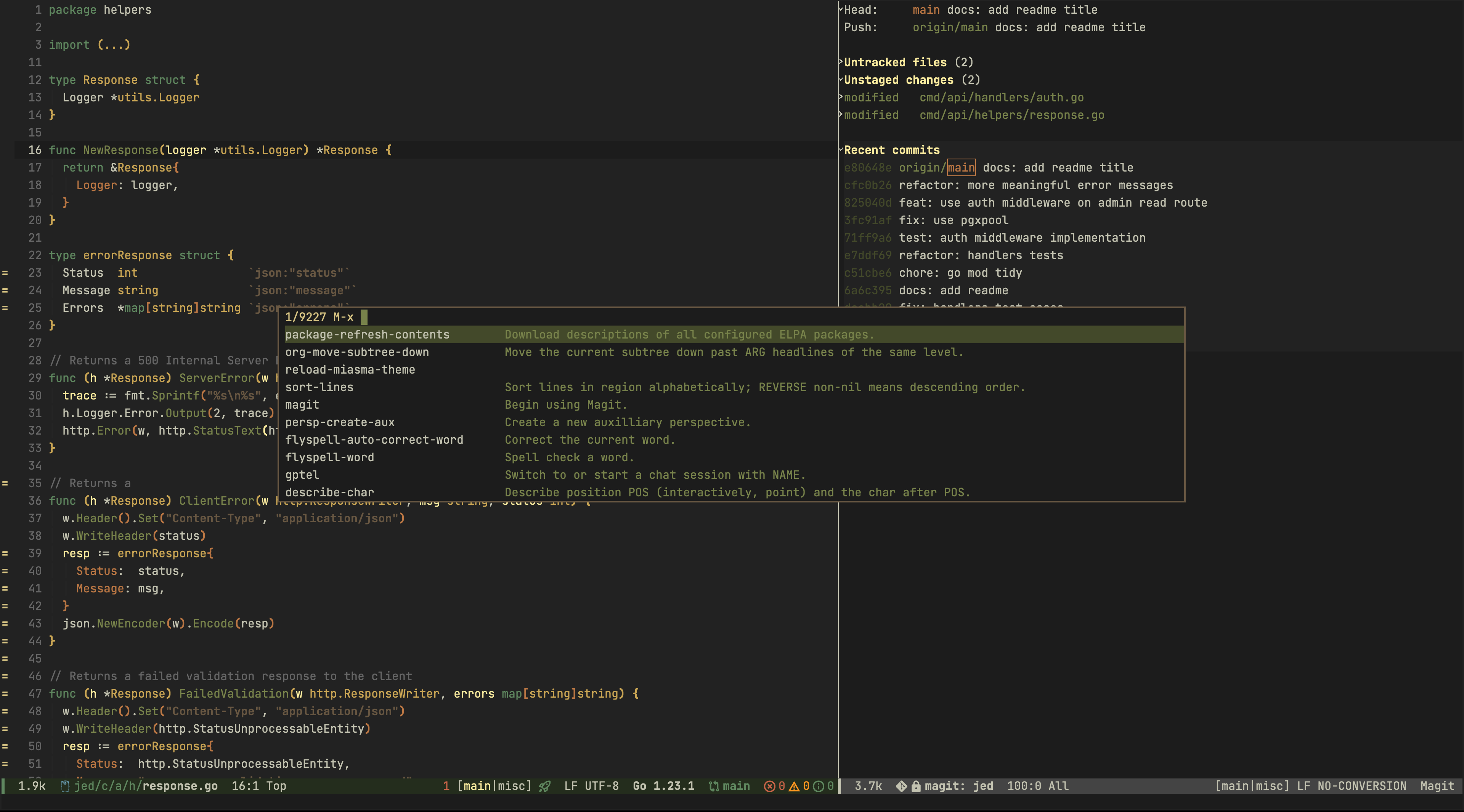
Task: Click the Go gopher file icon in the modeline
Action: tap(65, 786)
